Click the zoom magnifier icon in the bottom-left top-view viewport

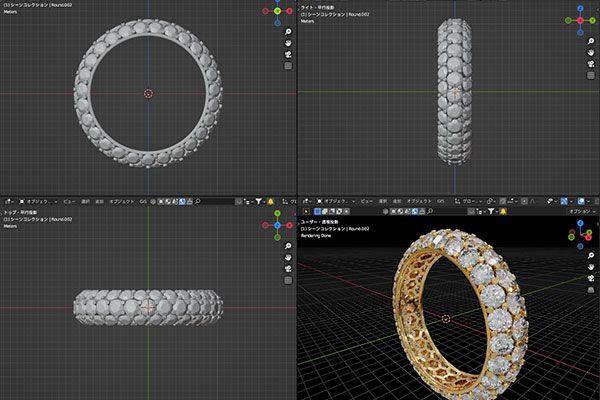(x=288, y=244)
